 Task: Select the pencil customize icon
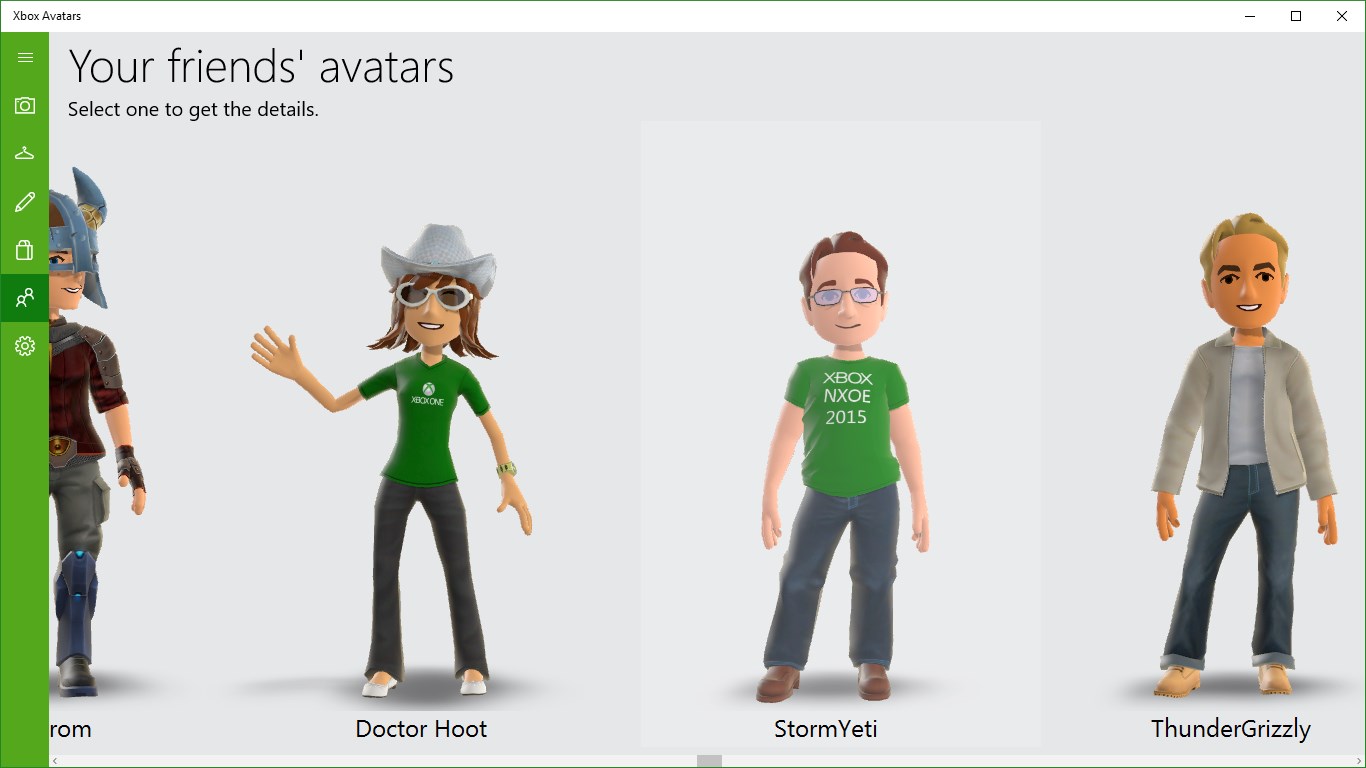(x=25, y=202)
